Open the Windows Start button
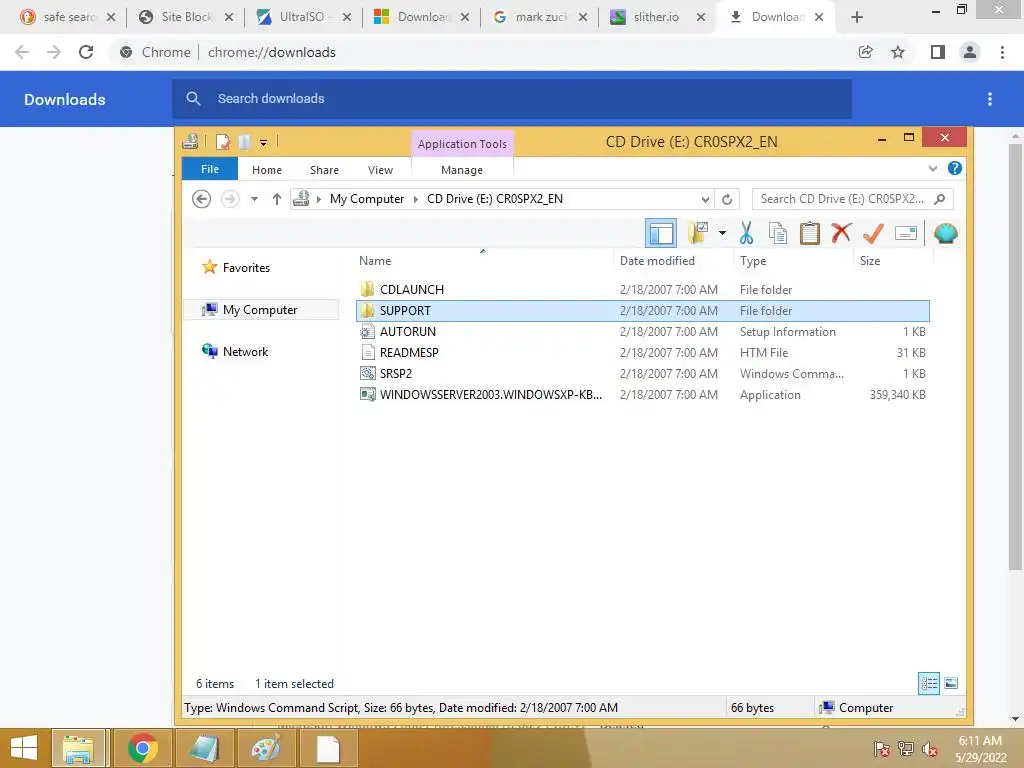 (x=24, y=748)
